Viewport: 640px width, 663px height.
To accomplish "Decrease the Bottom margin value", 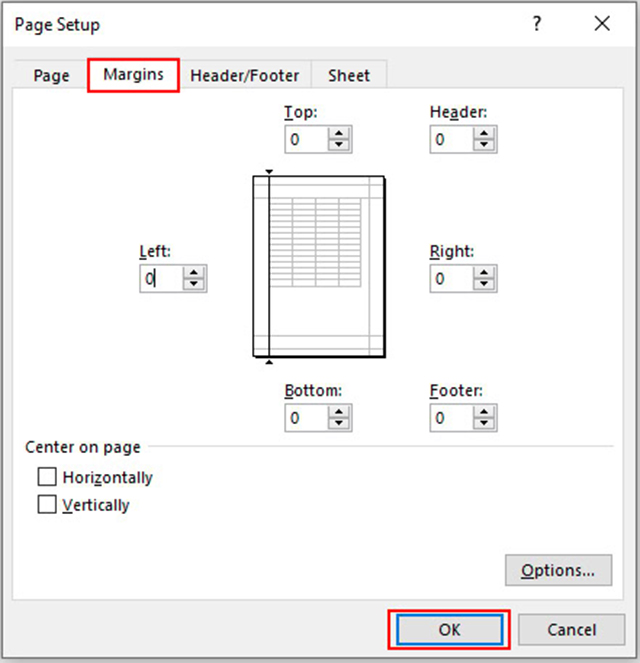I will 339,423.
